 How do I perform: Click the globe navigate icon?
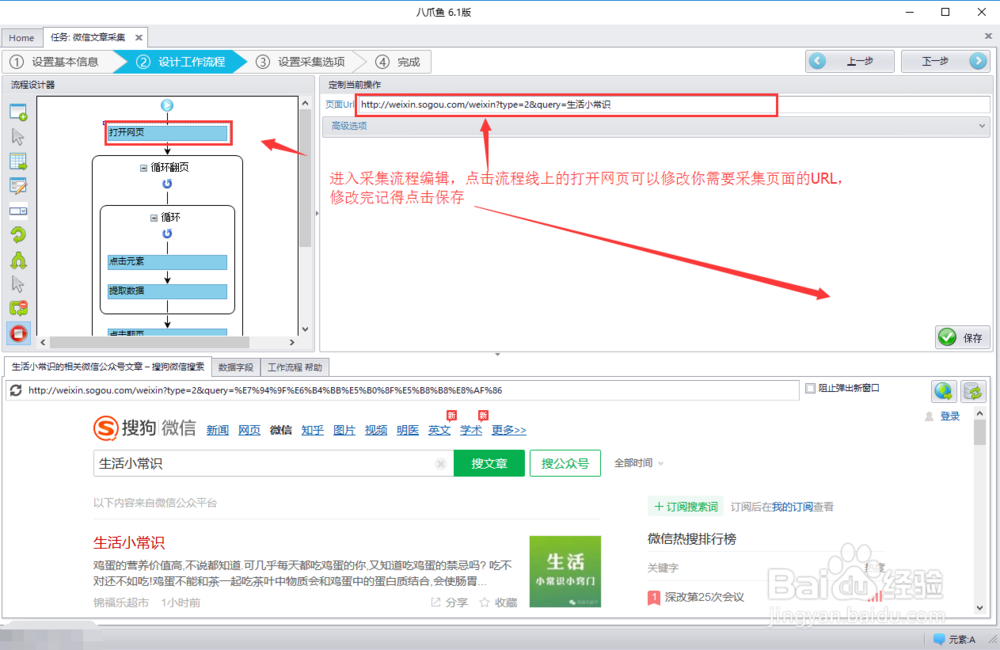[944, 390]
